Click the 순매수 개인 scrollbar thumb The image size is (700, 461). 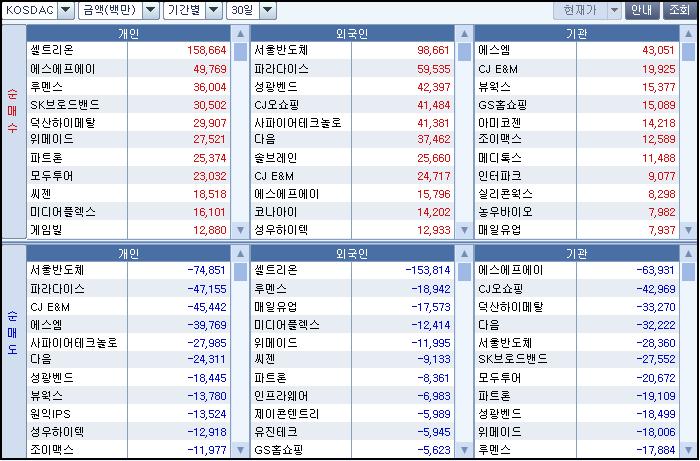tap(241, 52)
